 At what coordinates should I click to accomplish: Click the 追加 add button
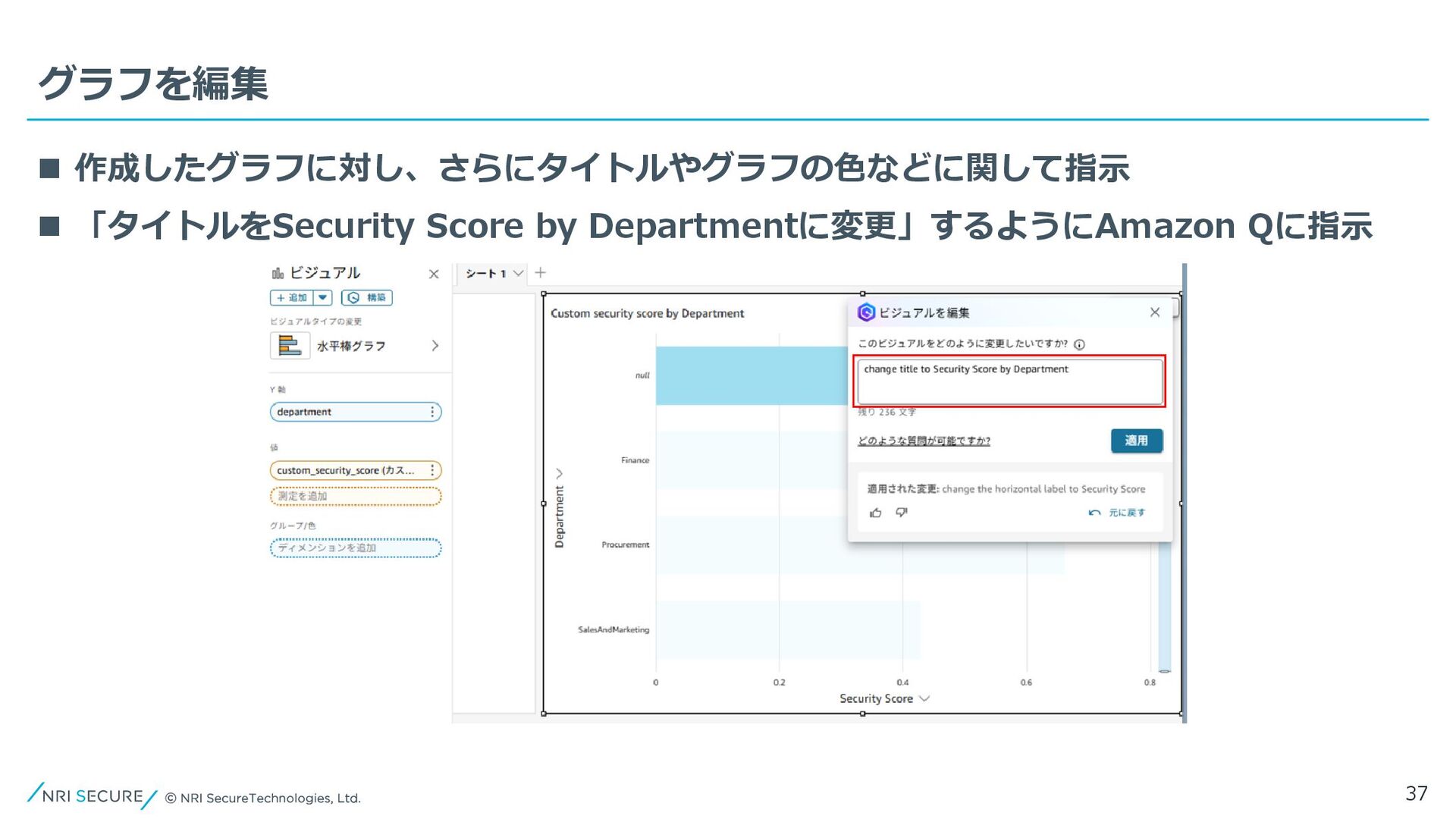click(292, 298)
